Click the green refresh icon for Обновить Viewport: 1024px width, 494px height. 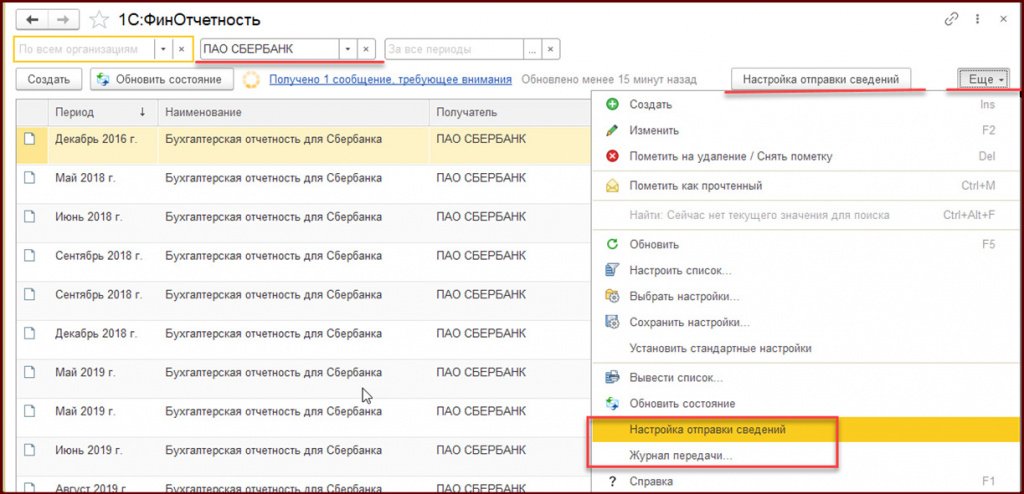(x=612, y=244)
